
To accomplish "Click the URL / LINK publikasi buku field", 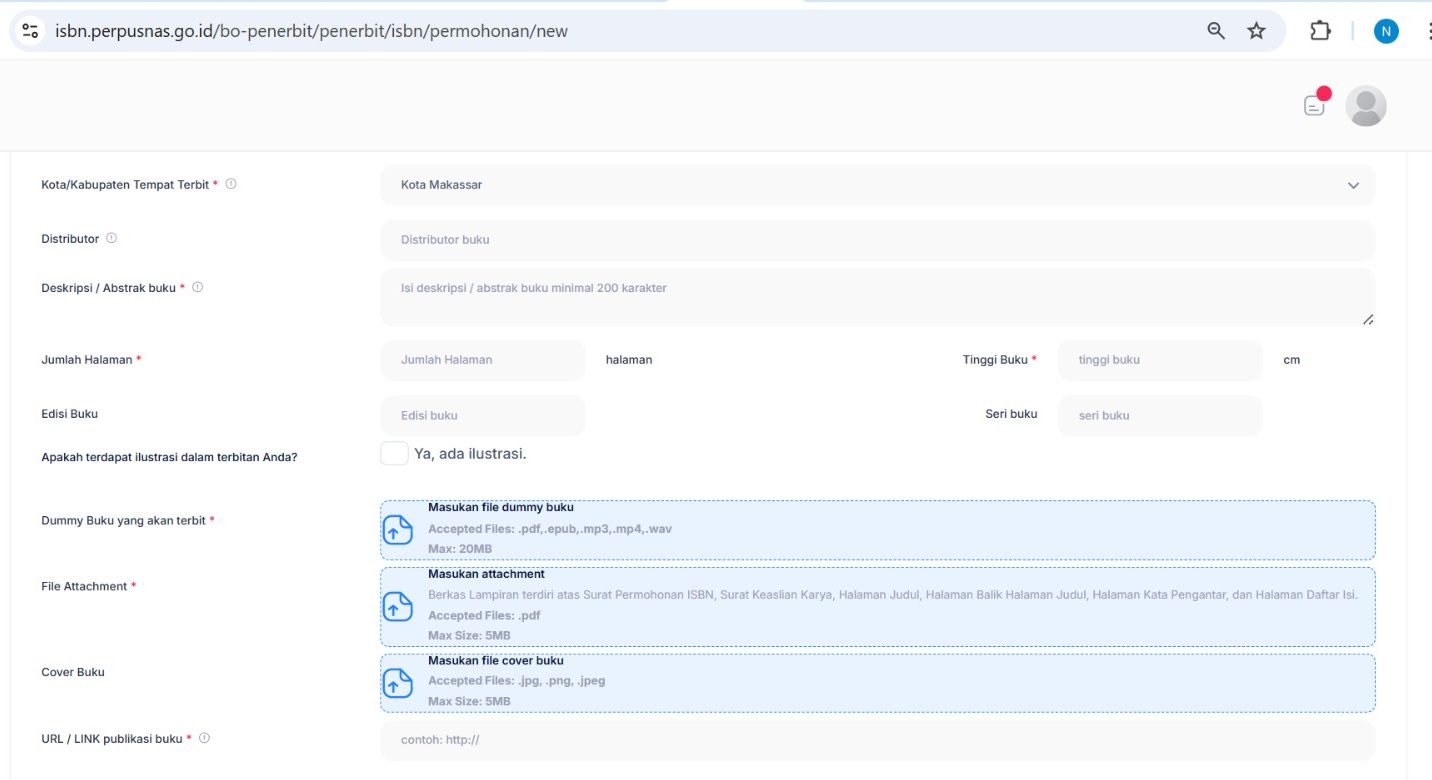I will [876, 741].
